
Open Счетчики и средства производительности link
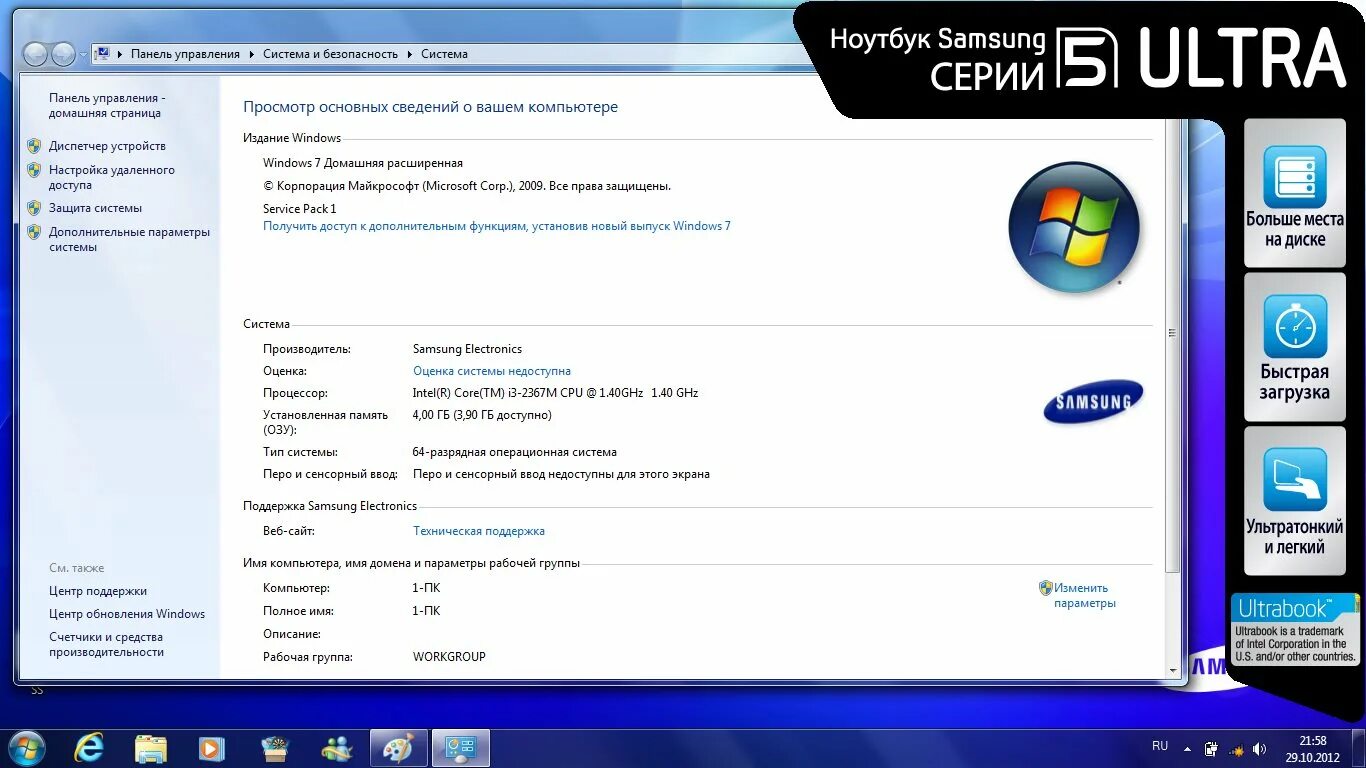tap(106, 645)
